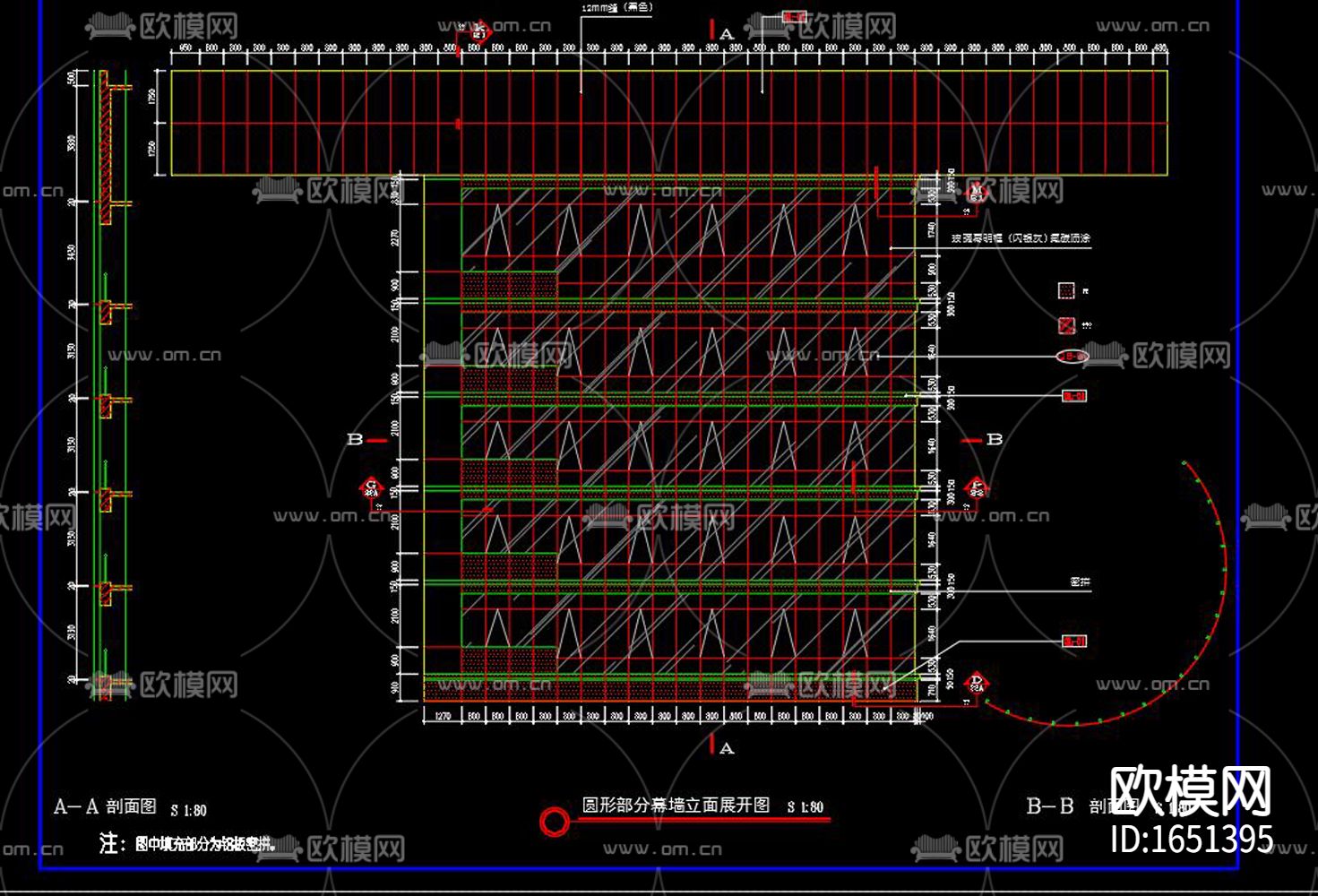Image resolution: width=1318 pixels, height=896 pixels.
Task: Click the K detail callout marker
Action: click(479, 32)
